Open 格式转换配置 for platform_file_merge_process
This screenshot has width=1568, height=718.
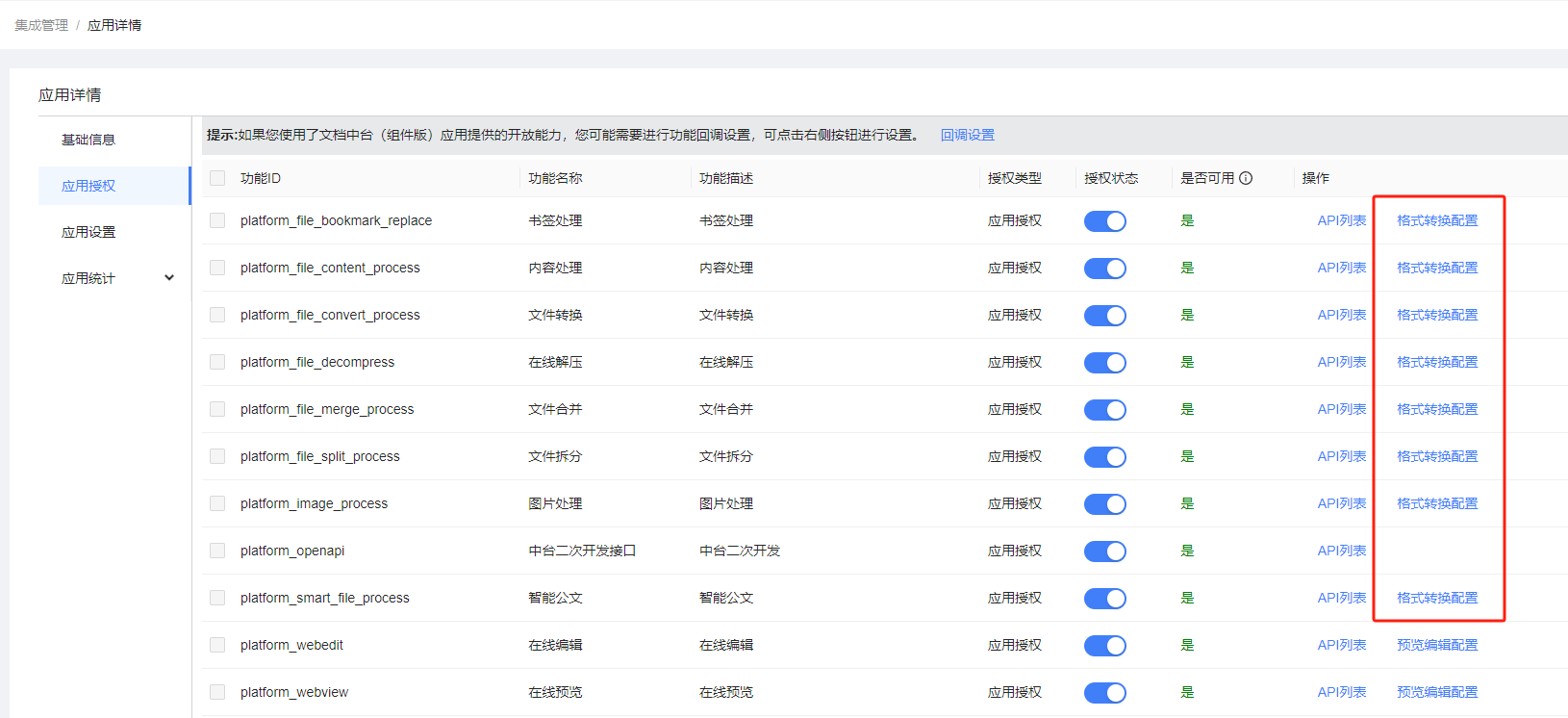tap(1436, 409)
